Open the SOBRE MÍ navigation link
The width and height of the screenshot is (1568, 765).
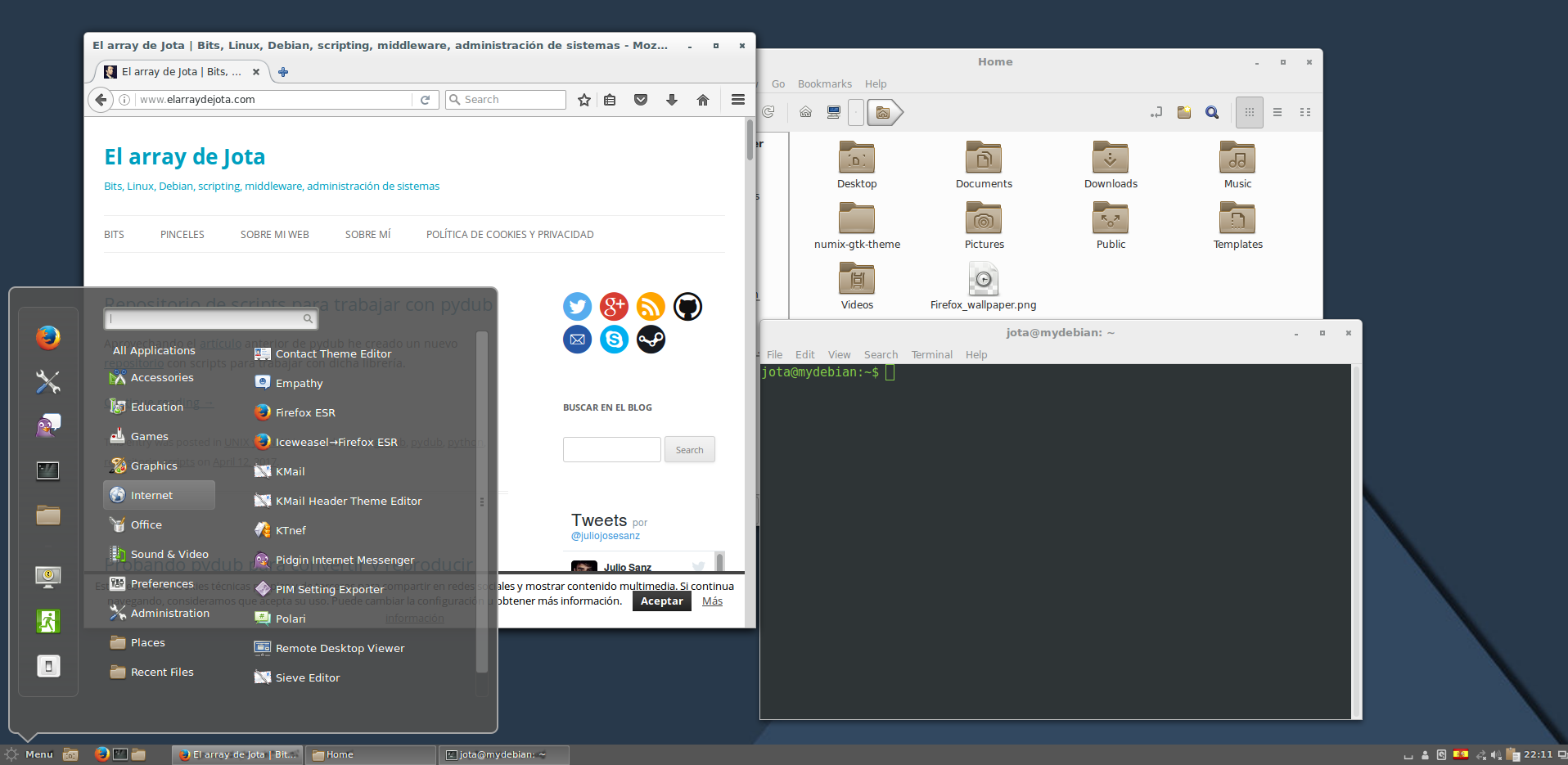point(367,235)
